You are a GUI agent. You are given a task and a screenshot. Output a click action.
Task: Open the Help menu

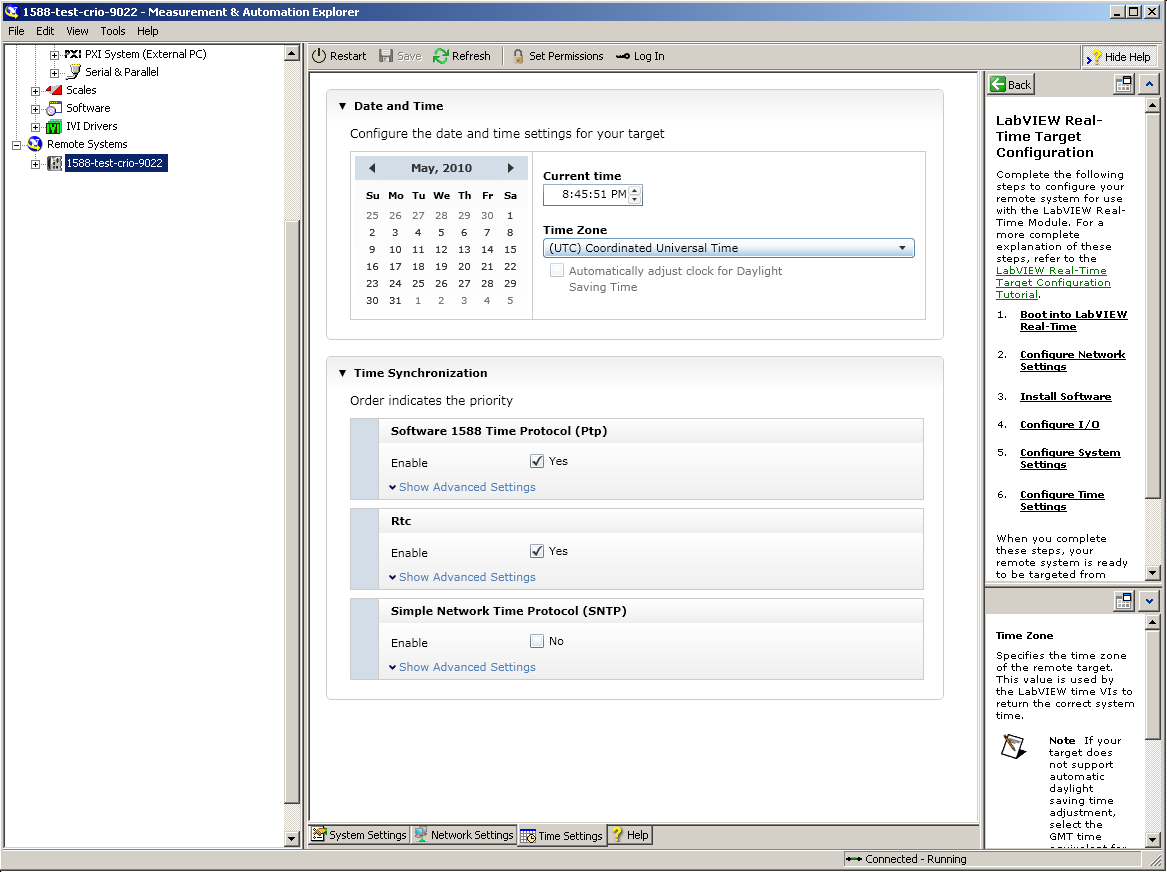click(x=148, y=31)
